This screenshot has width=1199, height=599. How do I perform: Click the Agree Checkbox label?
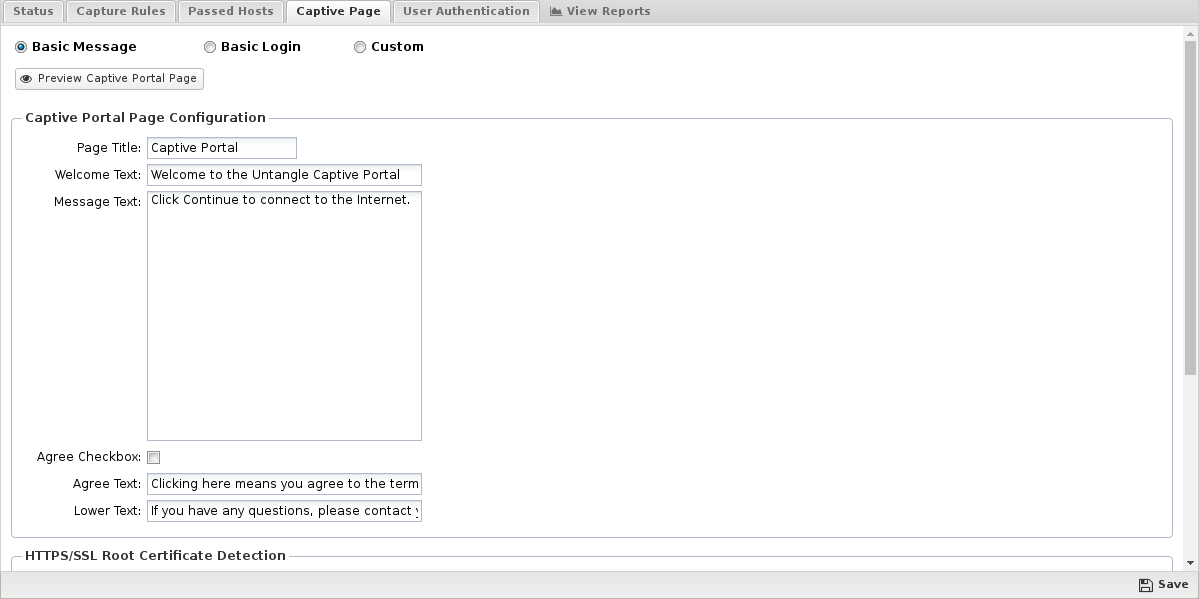pos(89,457)
